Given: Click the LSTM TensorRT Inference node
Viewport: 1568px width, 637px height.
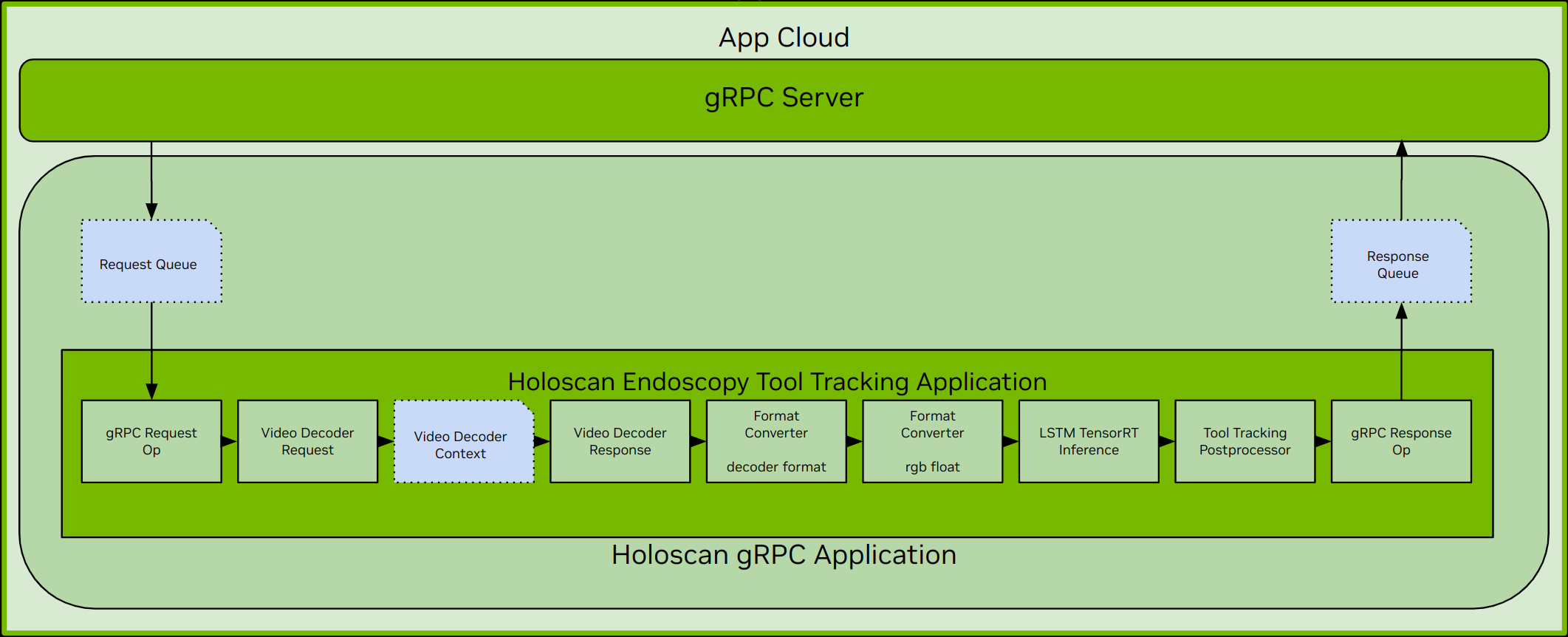Looking at the screenshot, I should (1089, 441).
